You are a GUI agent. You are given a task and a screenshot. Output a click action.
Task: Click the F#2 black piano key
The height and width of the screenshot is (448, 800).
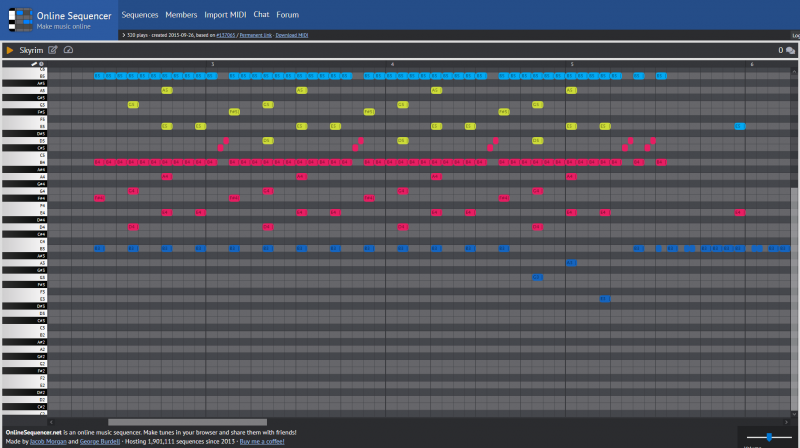(24, 371)
